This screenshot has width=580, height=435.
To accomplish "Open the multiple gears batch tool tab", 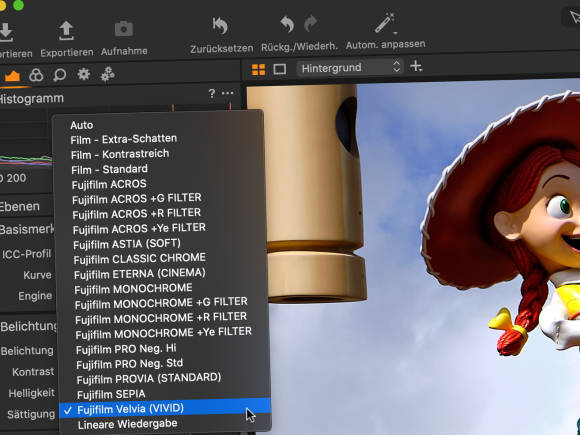I will click(x=108, y=74).
